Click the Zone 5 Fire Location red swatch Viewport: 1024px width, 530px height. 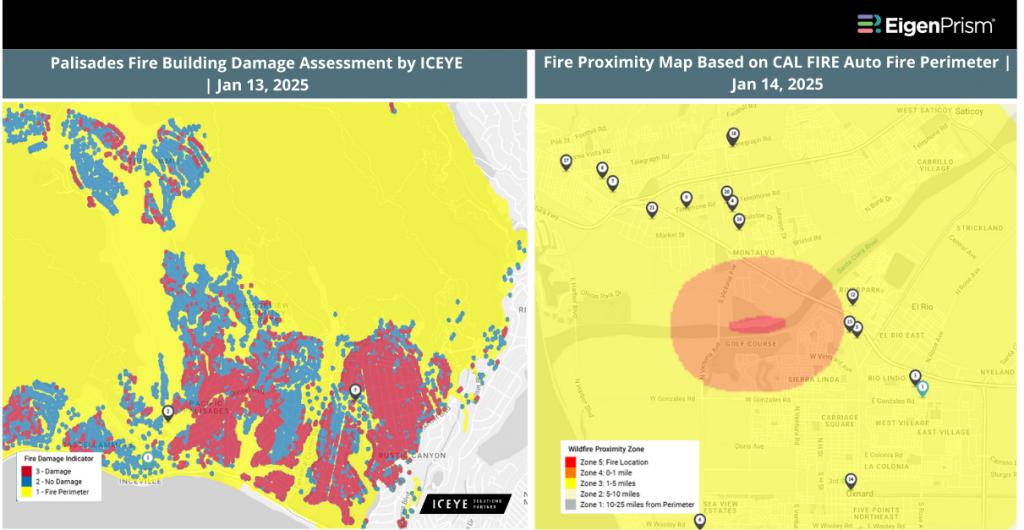point(571,462)
